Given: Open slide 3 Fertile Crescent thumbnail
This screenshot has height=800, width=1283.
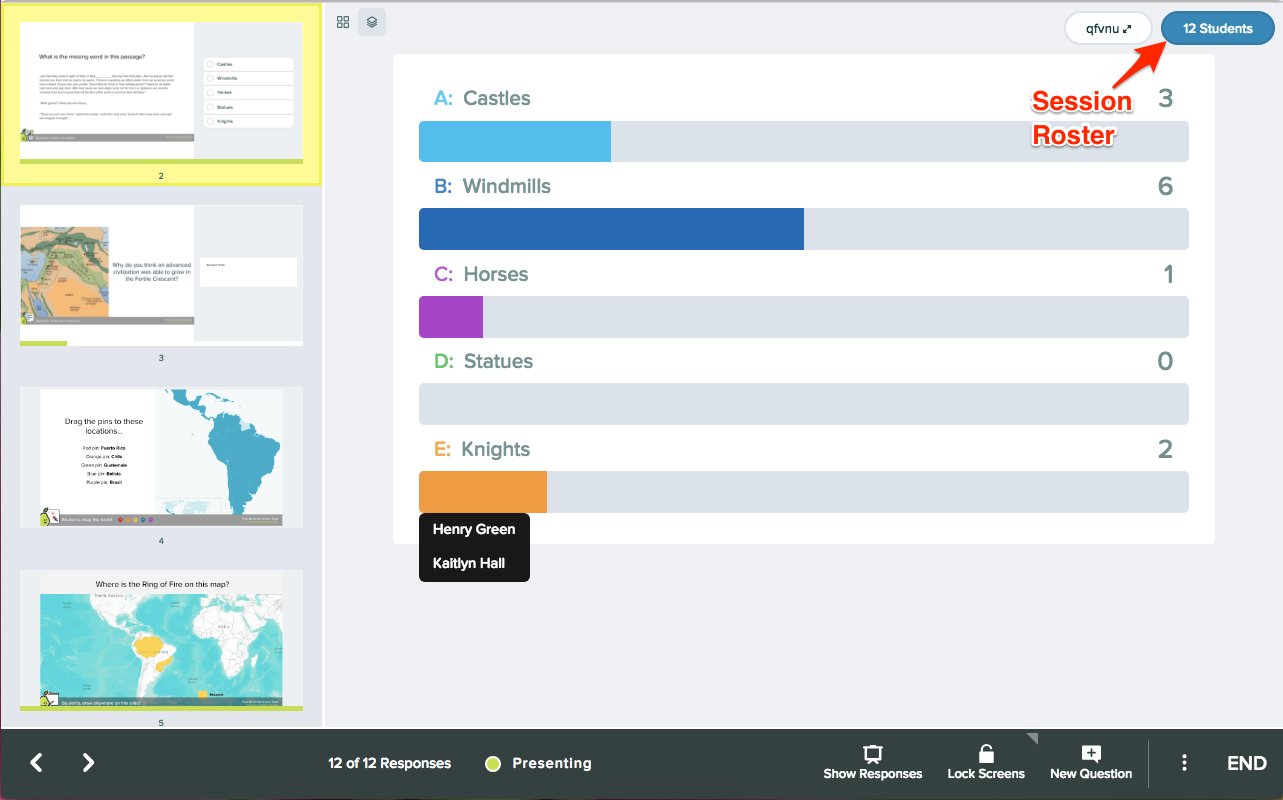Looking at the screenshot, I should click(161, 275).
